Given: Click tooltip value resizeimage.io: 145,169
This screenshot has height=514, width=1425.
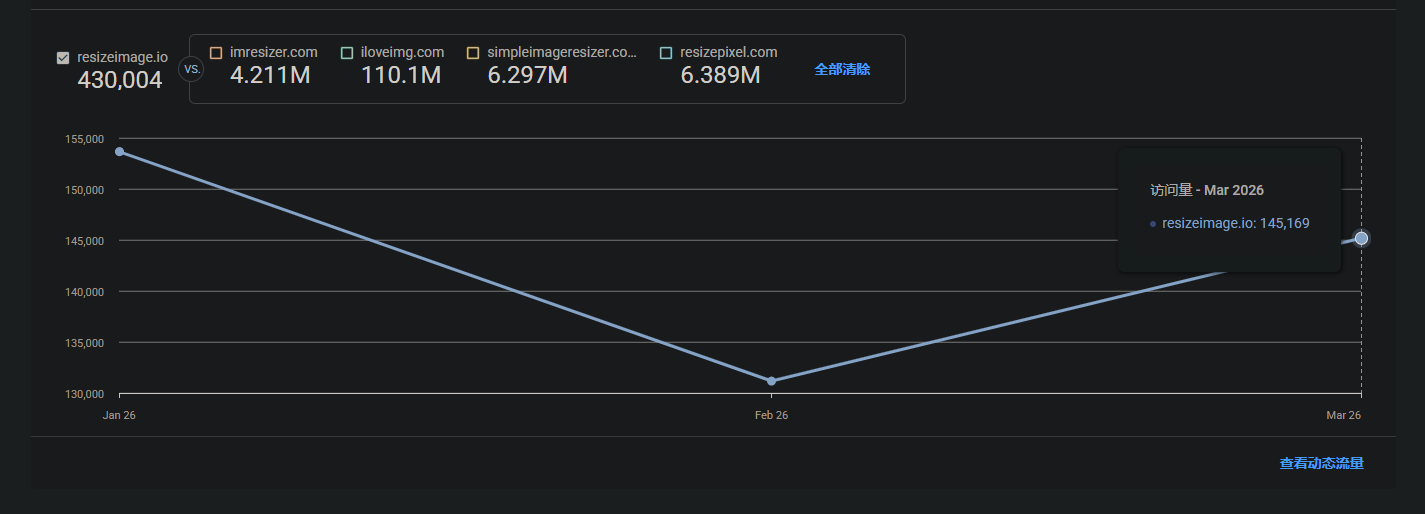Looking at the screenshot, I should click(x=1236, y=223).
